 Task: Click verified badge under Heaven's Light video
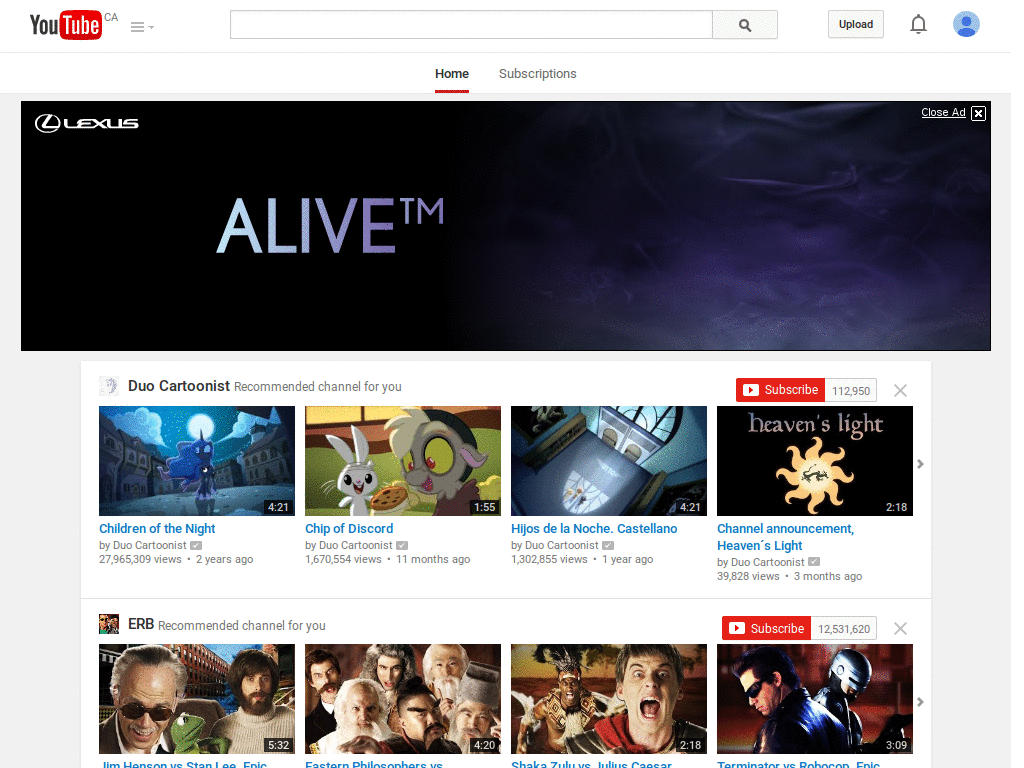(x=814, y=562)
